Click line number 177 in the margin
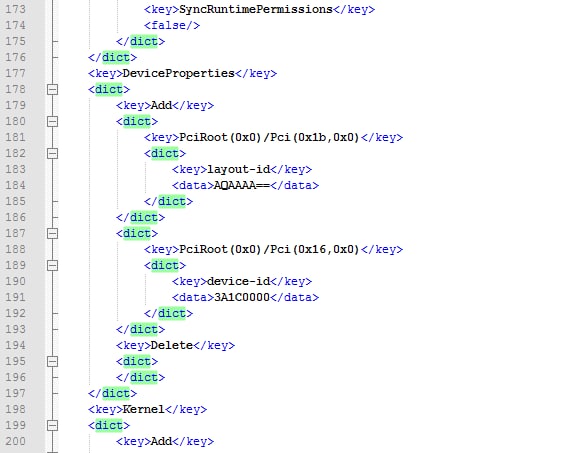Viewport: 570px width, 453px height. [15, 73]
